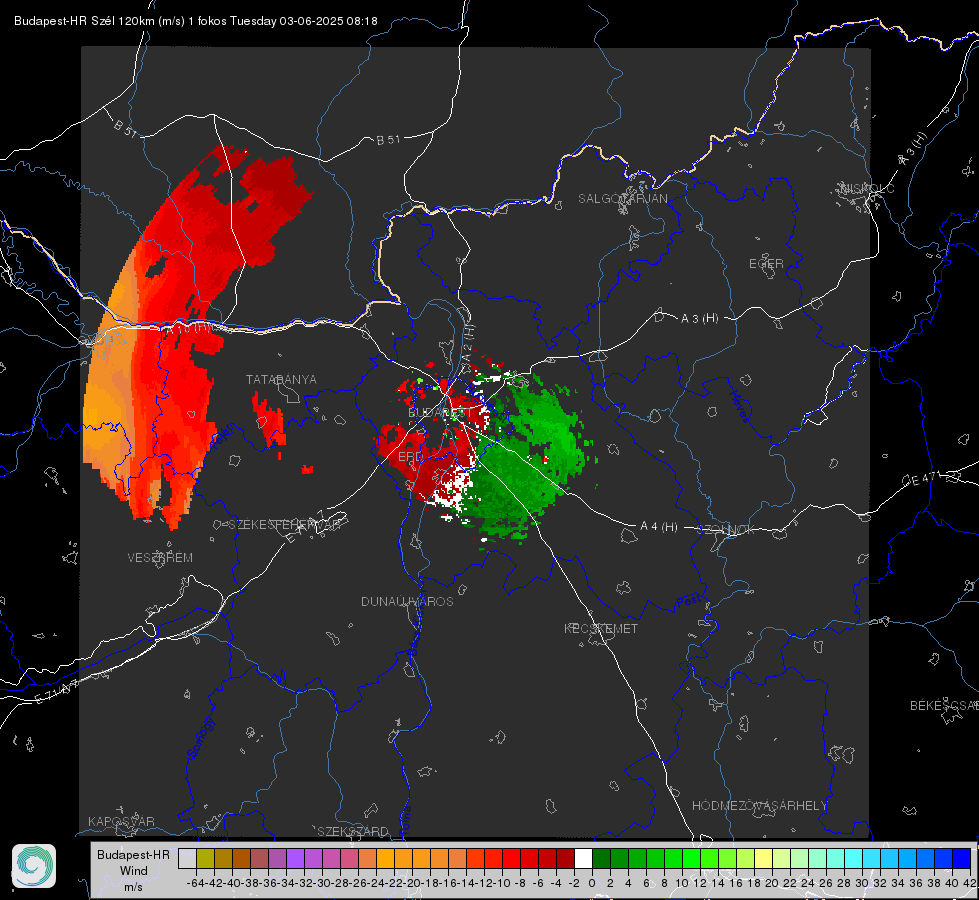Click the ÉRD town label
This screenshot has width=979, height=900.
coord(410,457)
